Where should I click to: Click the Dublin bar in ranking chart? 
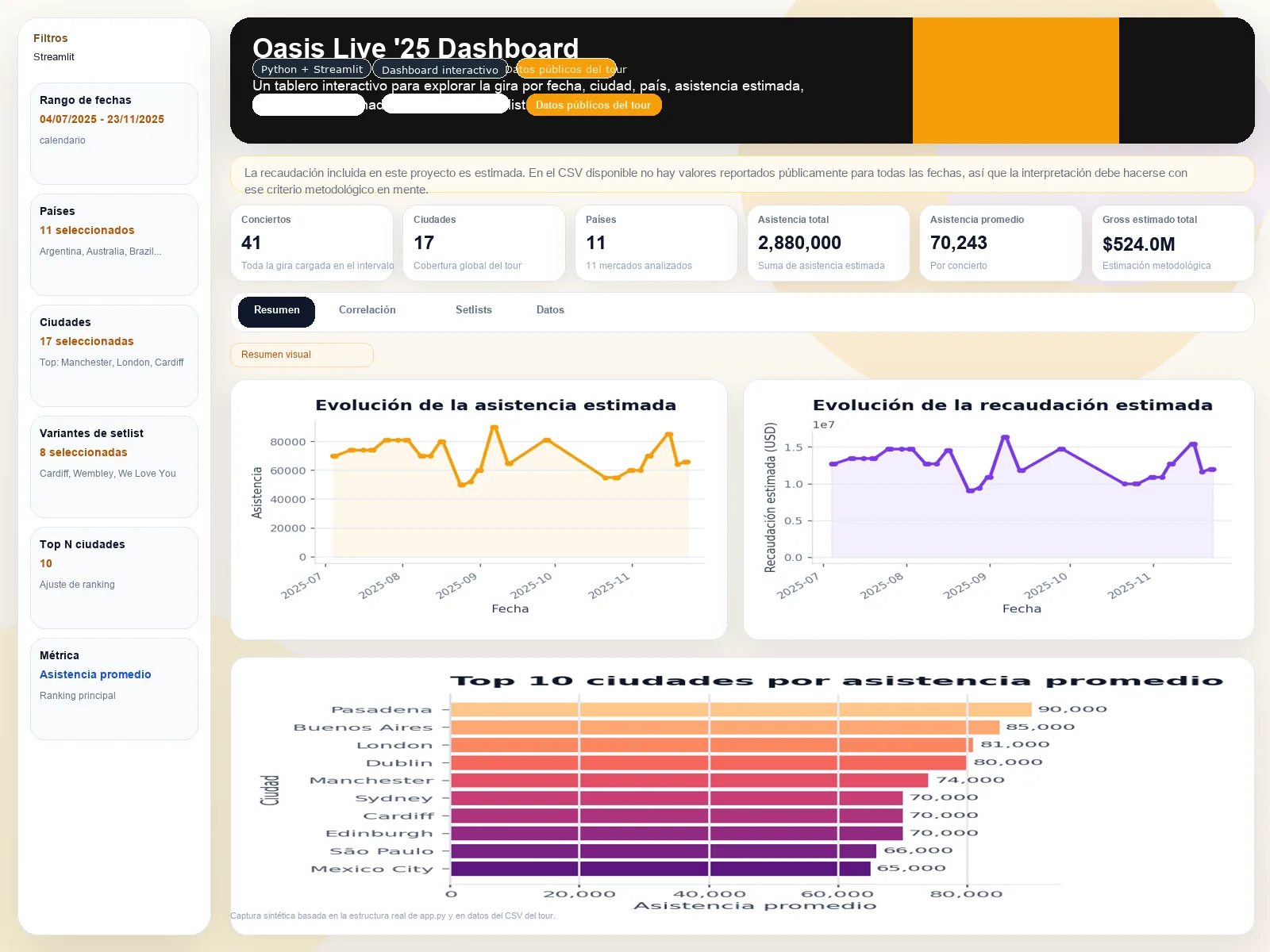[x=709, y=762]
